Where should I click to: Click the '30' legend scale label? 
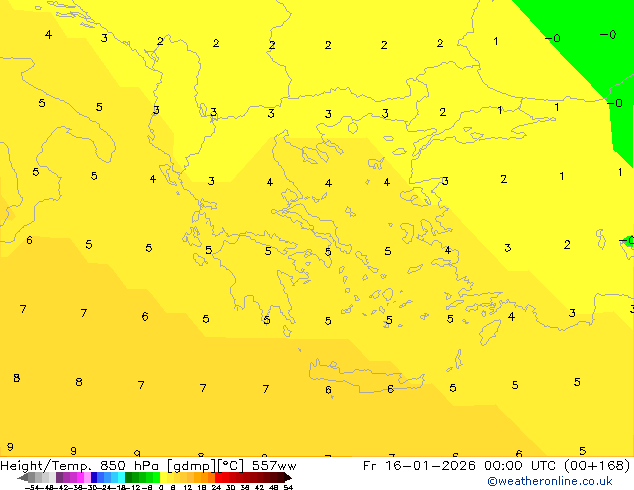tap(231, 487)
